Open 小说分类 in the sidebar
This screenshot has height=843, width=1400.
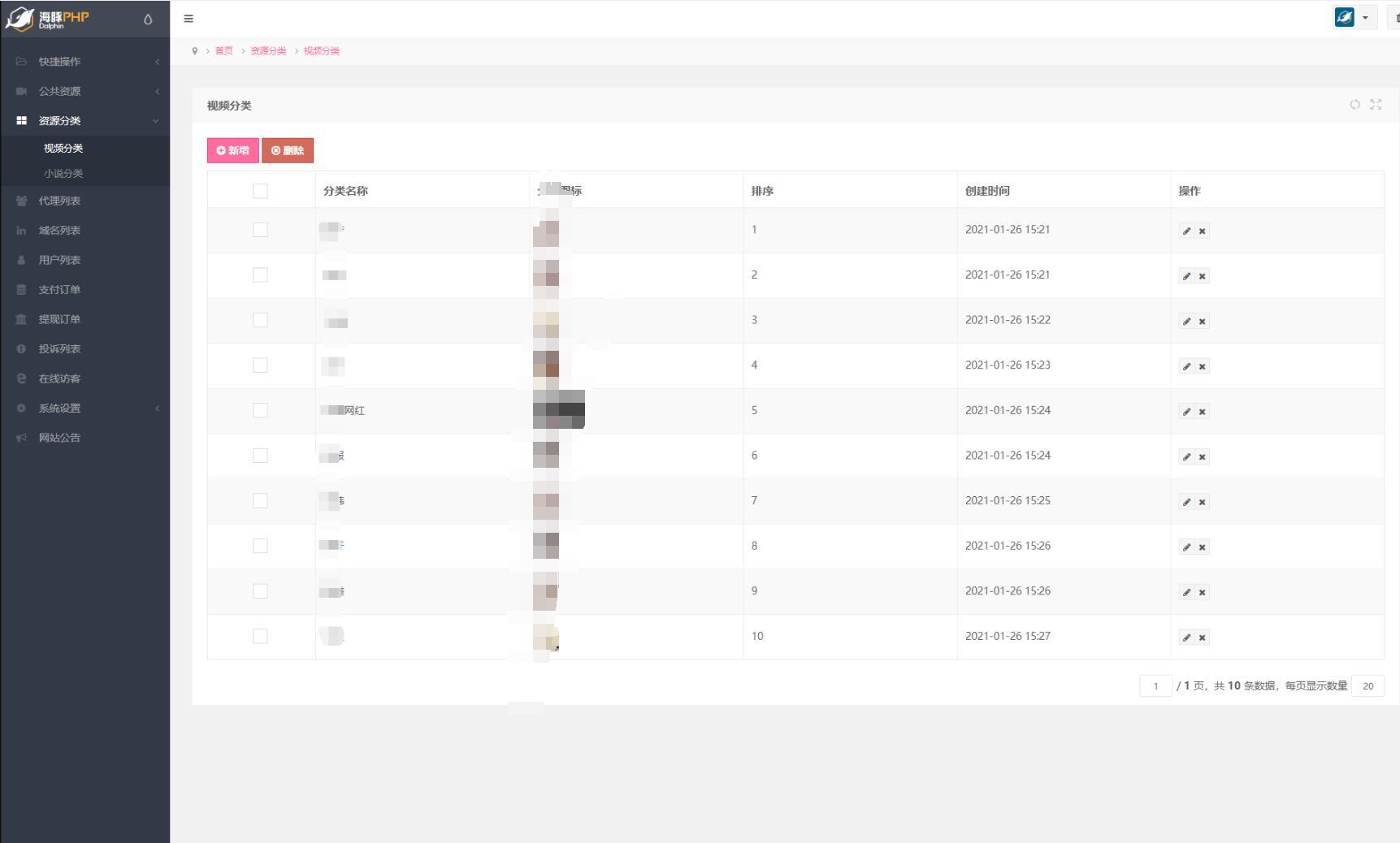coord(63,174)
